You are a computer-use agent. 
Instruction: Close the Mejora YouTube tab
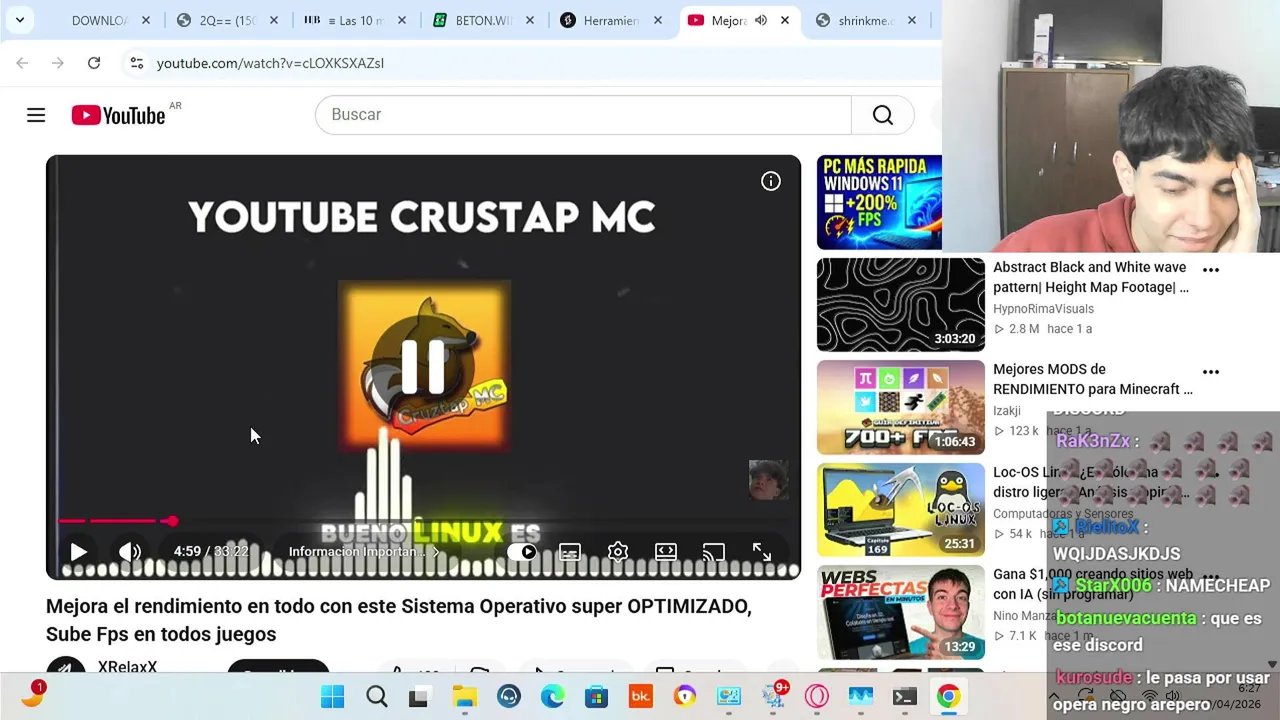(x=785, y=20)
